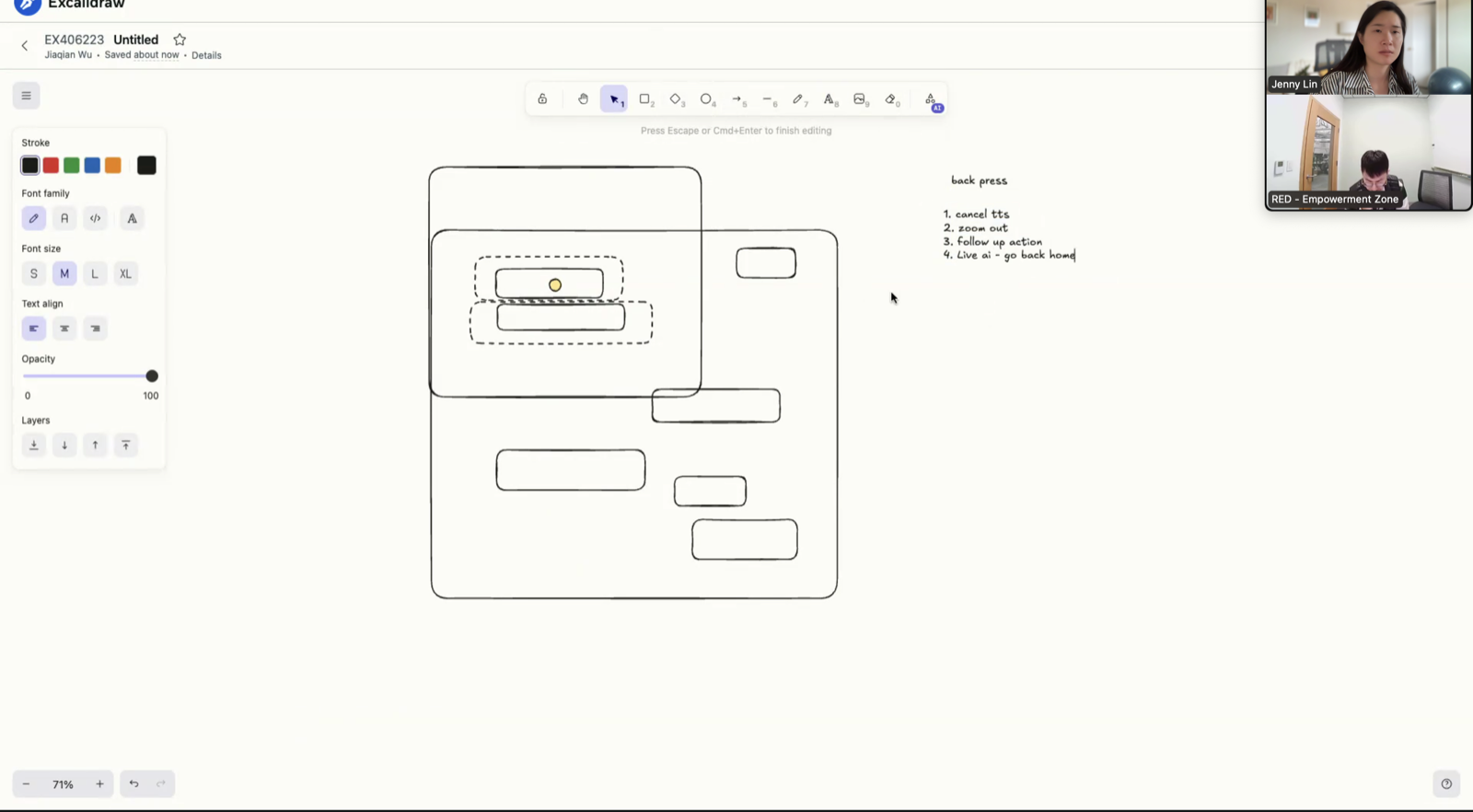Select the Line tool

[768, 99]
